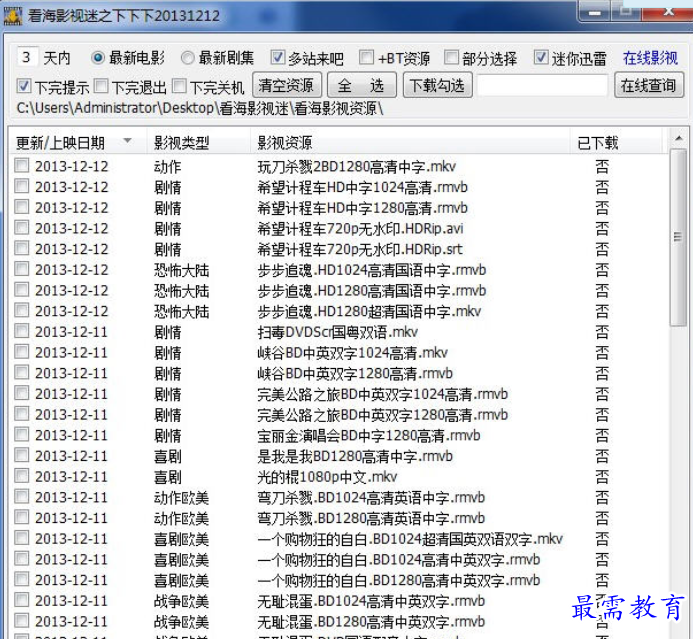Screen dimensions: 693x639
Task: Check the box for 希望计程车720p无水印.HDRip.srt
Action: click(x=21, y=248)
